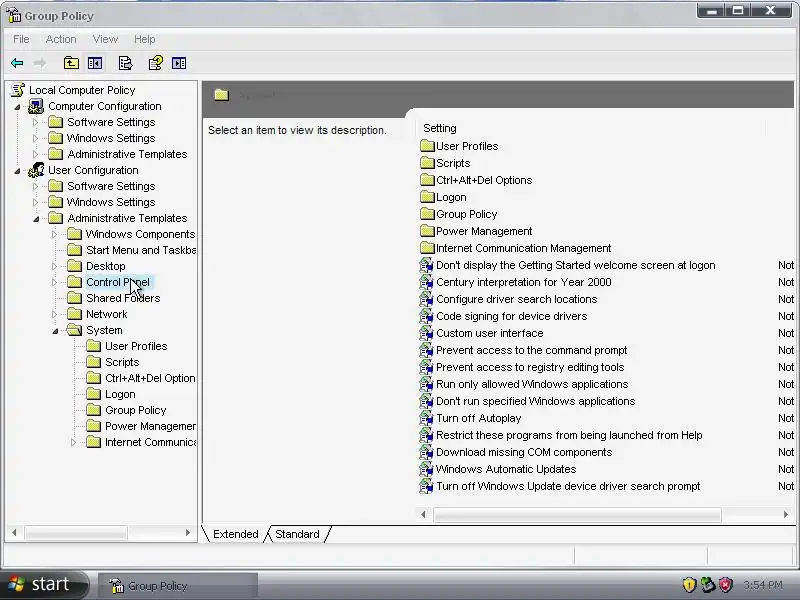
Task: Click the User Profiles folder icon in Setting list
Action: pos(427,146)
